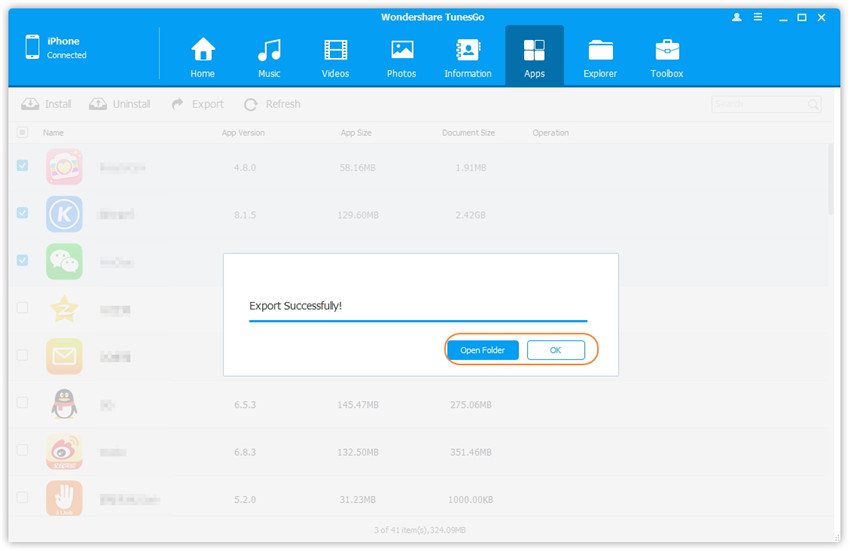
Task: Open the Home section icon
Action: pos(203,57)
